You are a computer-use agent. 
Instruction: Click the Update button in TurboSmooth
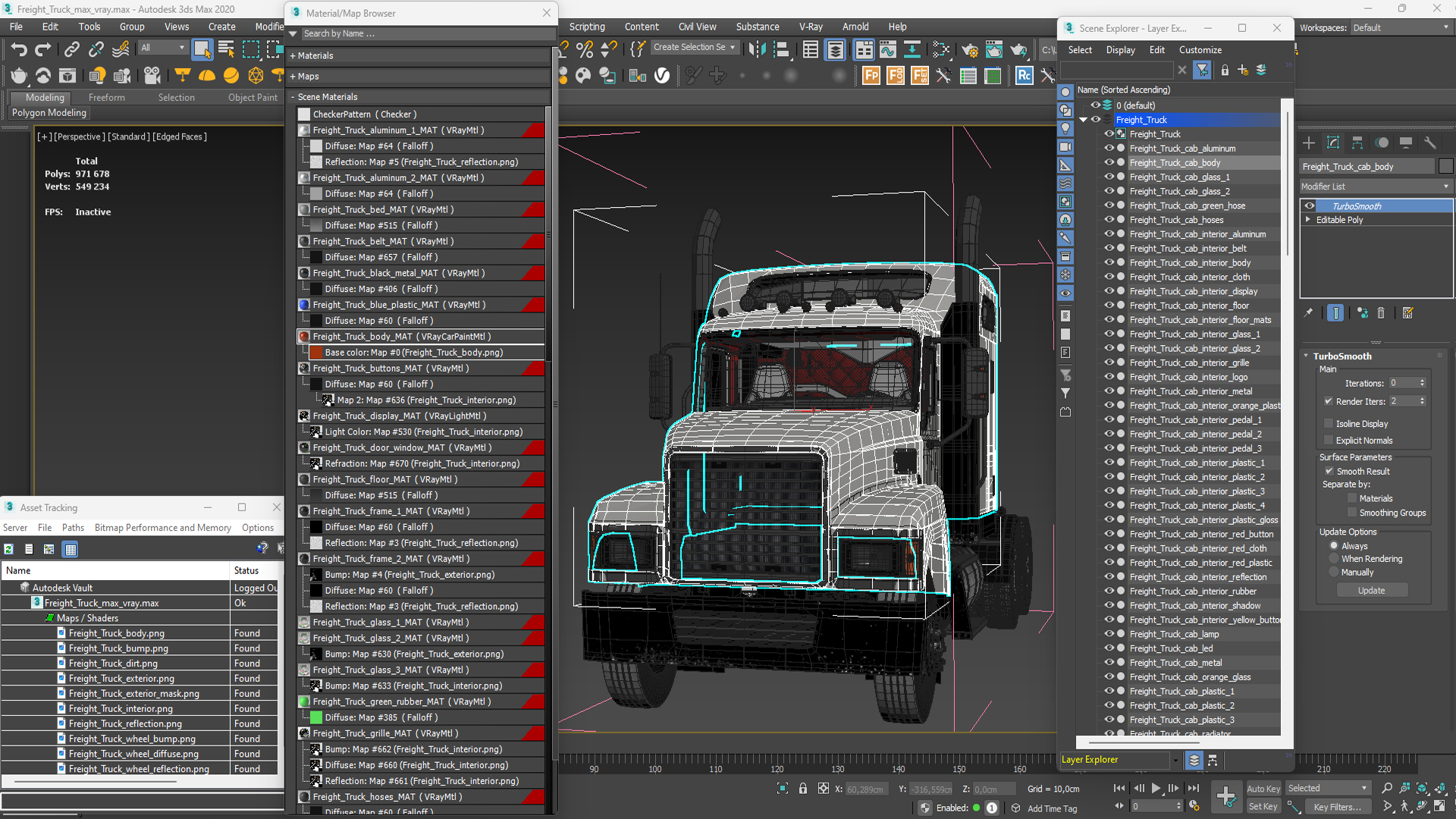[x=1371, y=591]
